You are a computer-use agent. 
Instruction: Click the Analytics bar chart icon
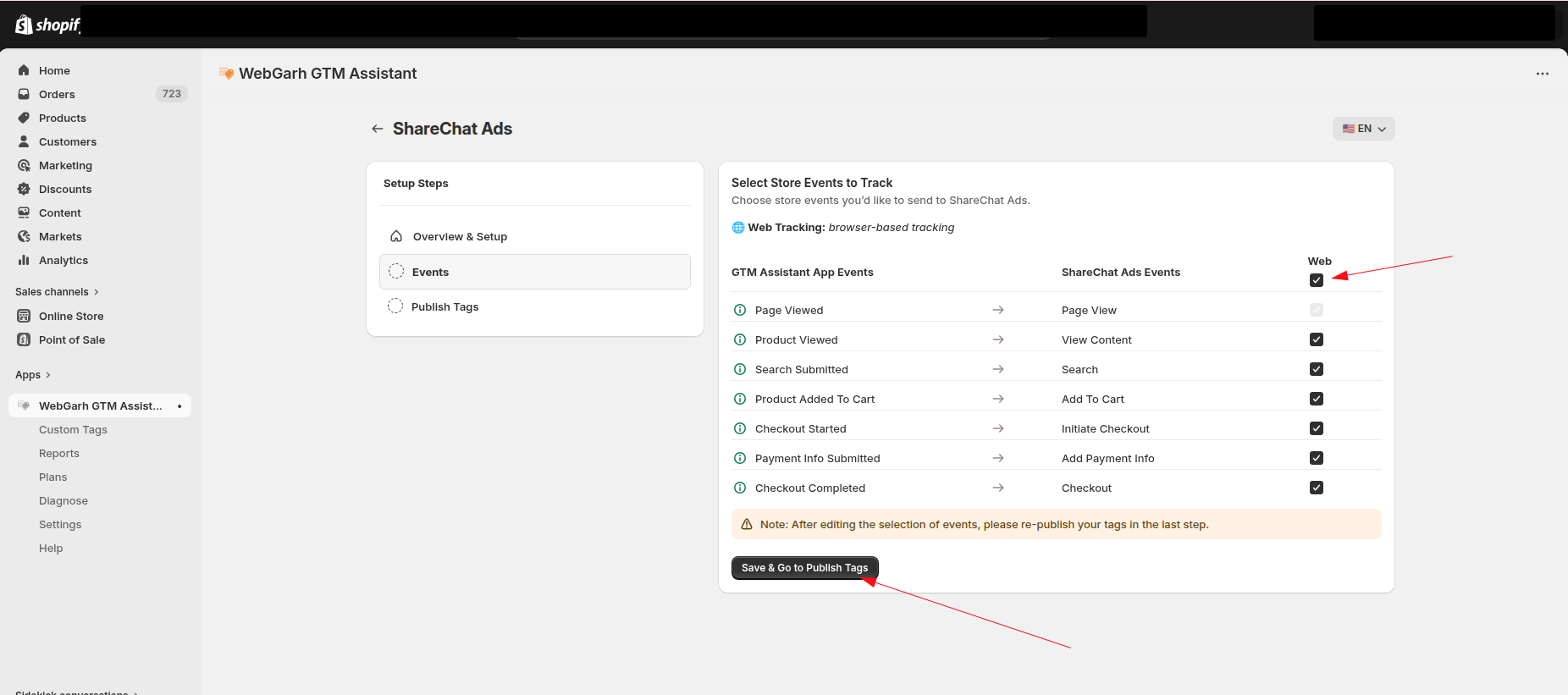(24, 260)
